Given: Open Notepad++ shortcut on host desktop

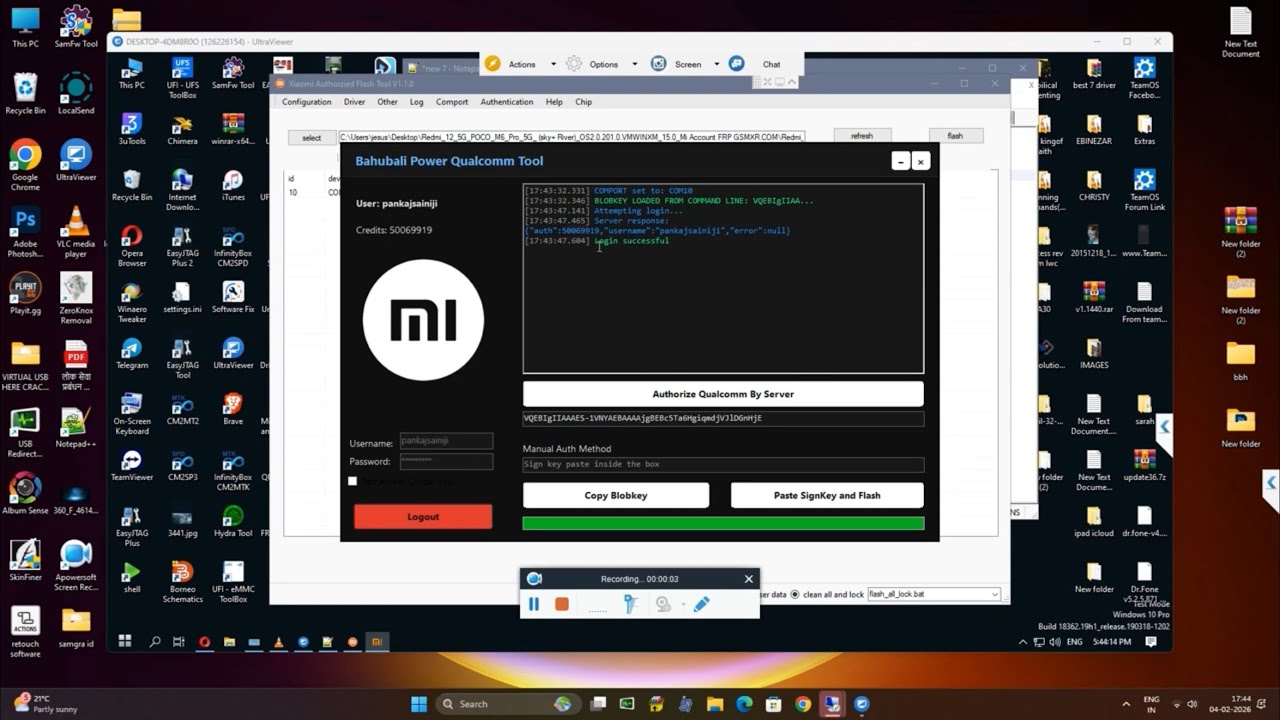Looking at the screenshot, I should point(76,427).
